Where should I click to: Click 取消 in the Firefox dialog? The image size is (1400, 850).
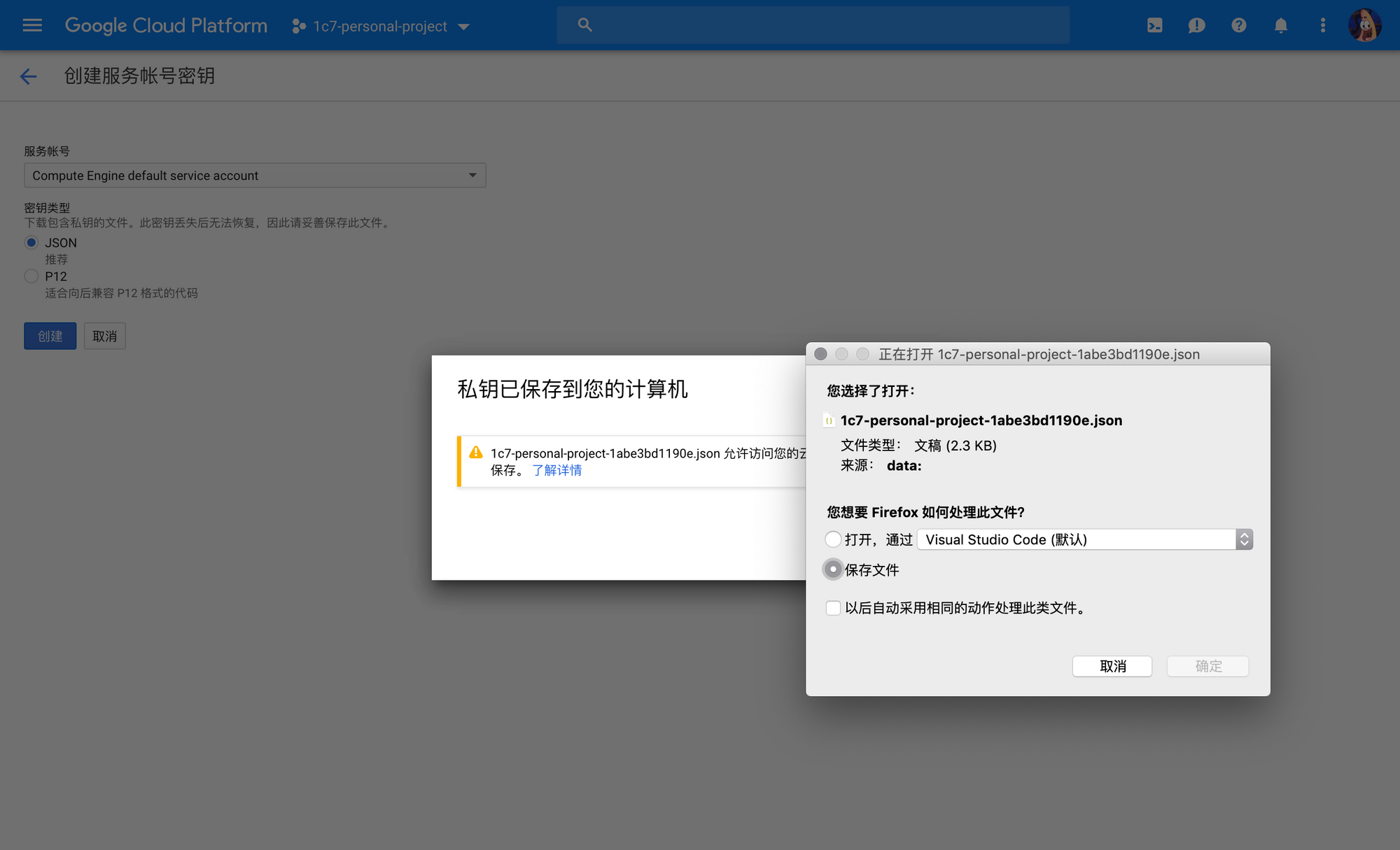point(1112,666)
